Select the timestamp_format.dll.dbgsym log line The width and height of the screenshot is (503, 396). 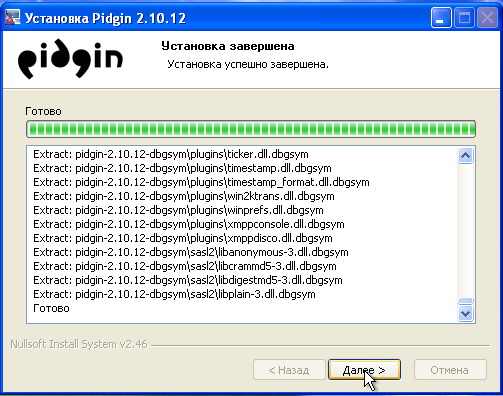(x=201, y=182)
